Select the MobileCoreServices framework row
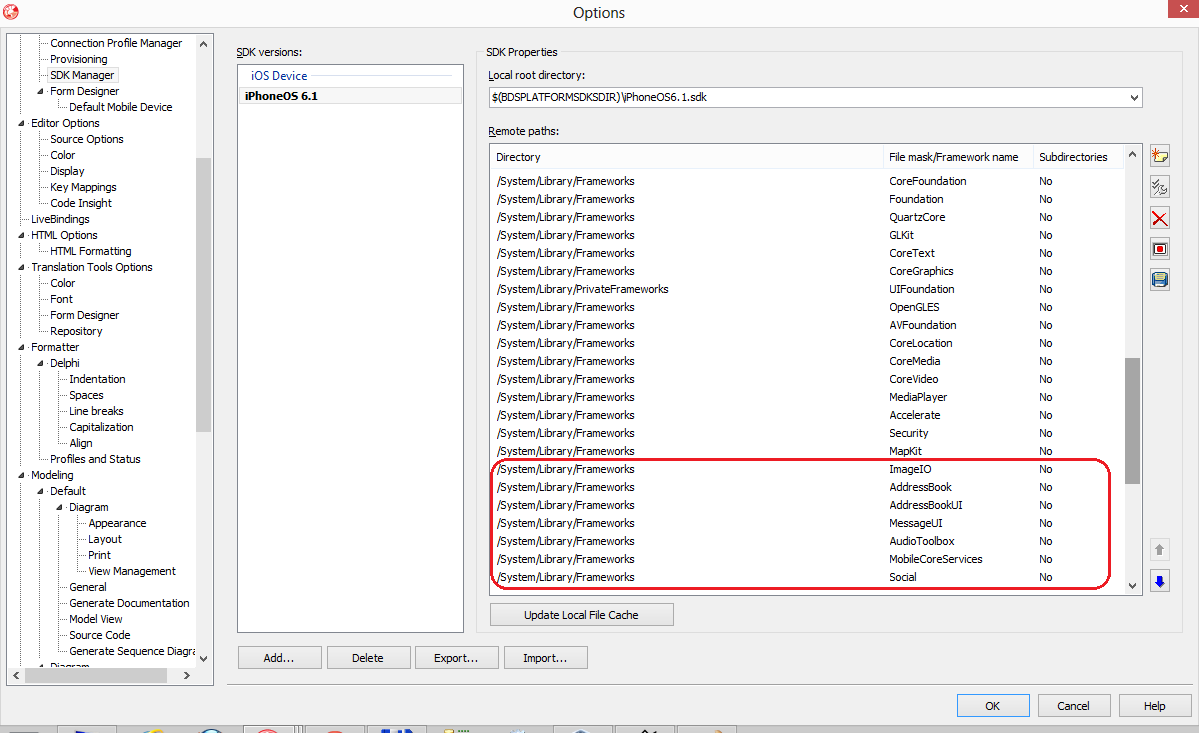The image size is (1199, 733). click(x=800, y=559)
